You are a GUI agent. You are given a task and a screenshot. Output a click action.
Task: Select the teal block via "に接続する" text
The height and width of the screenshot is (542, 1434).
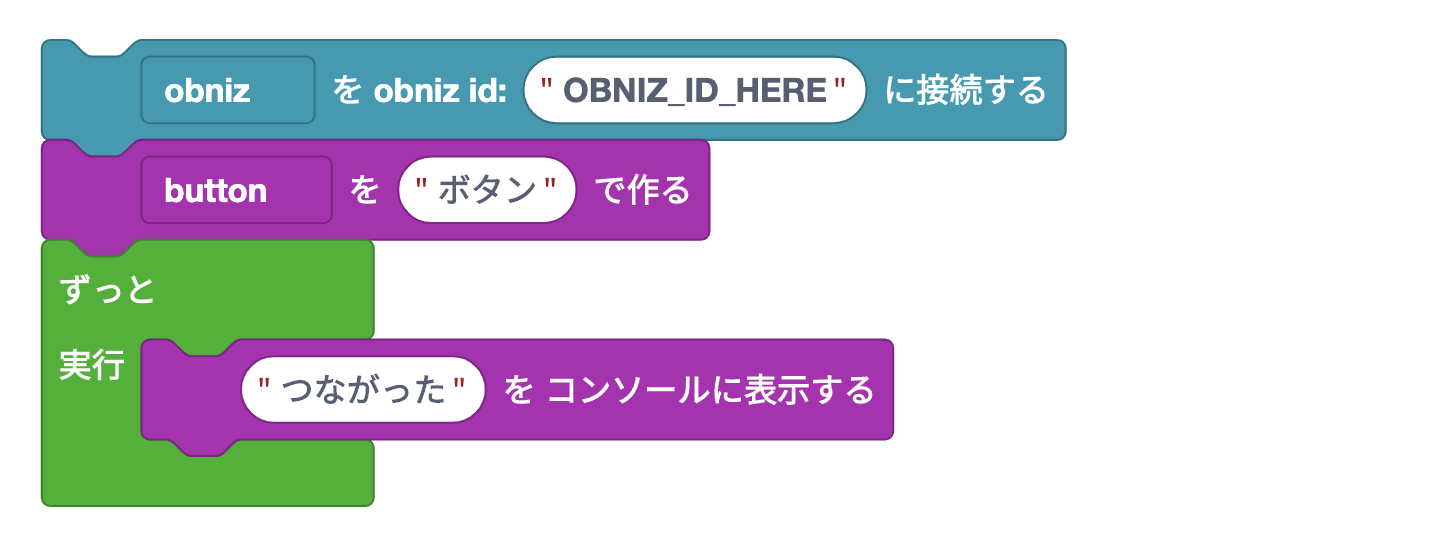[965, 91]
